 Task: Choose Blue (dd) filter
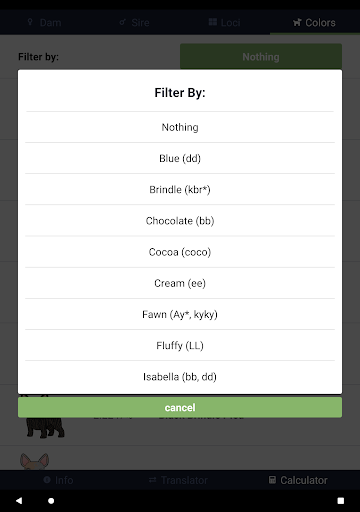(180, 158)
